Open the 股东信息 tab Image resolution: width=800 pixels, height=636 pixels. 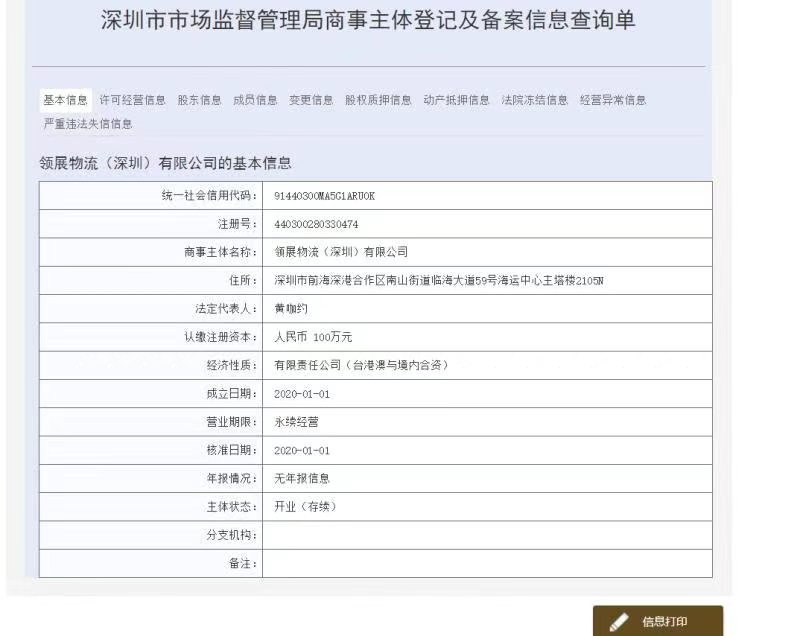tap(200, 100)
